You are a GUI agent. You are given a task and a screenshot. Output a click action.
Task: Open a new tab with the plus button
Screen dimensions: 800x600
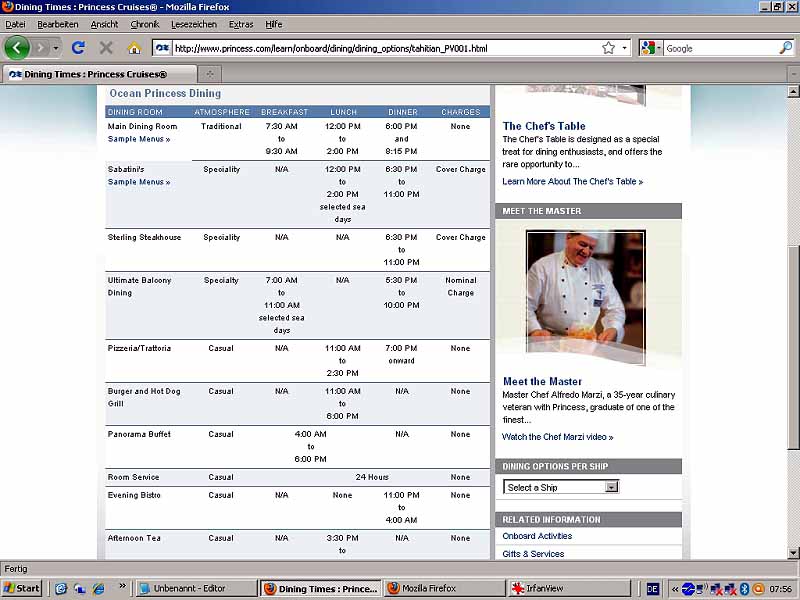[x=210, y=74]
